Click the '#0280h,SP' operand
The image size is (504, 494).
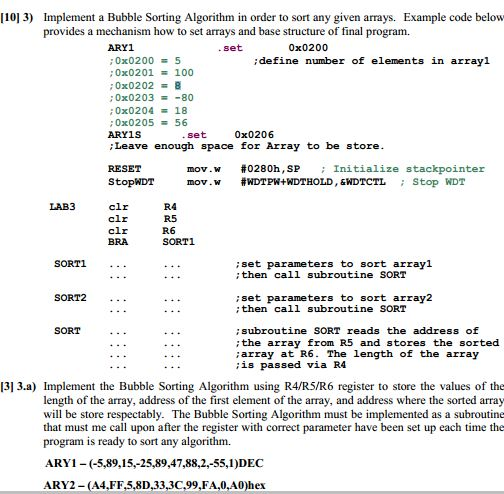pyautogui.click(x=270, y=169)
